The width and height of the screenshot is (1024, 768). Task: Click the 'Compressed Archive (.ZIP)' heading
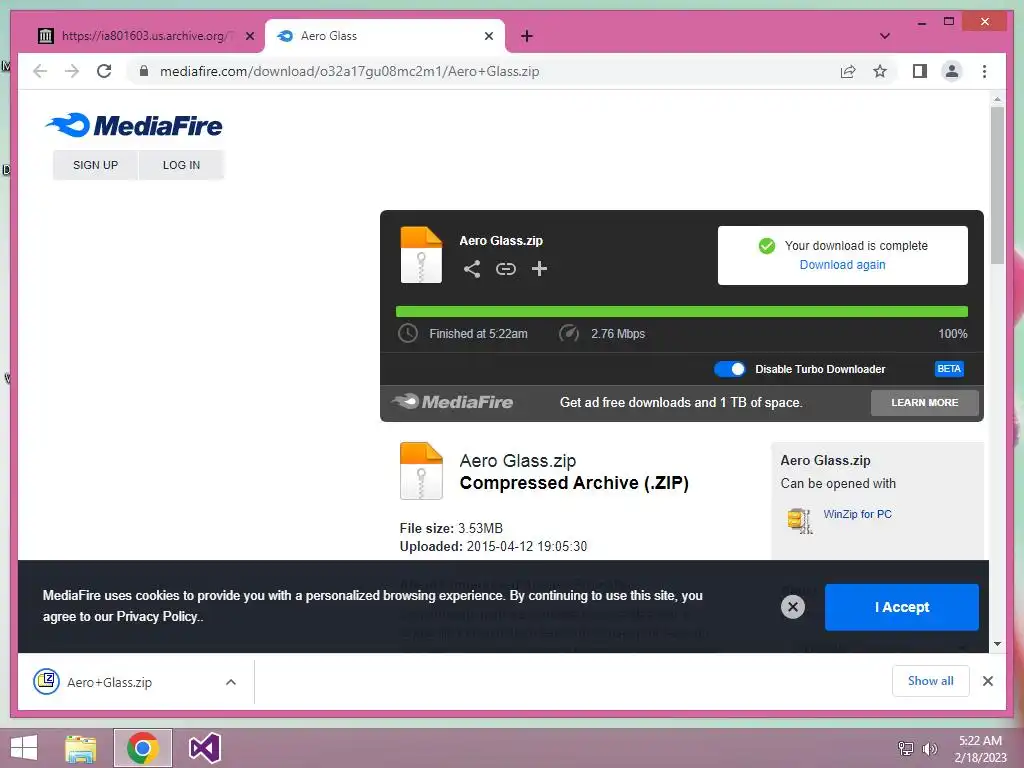(574, 483)
